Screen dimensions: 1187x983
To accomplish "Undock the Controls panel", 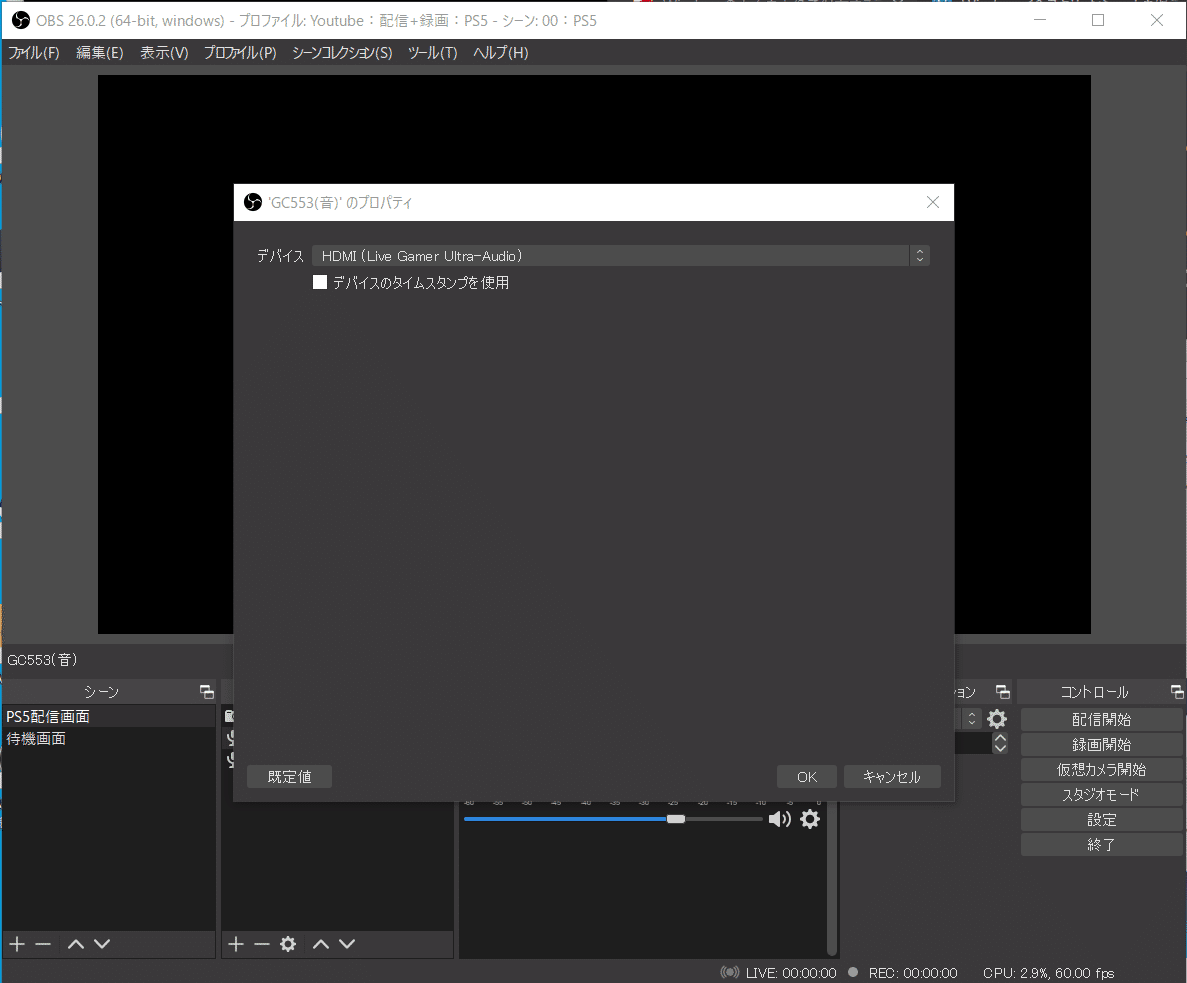I will [x=1177, y=692].
